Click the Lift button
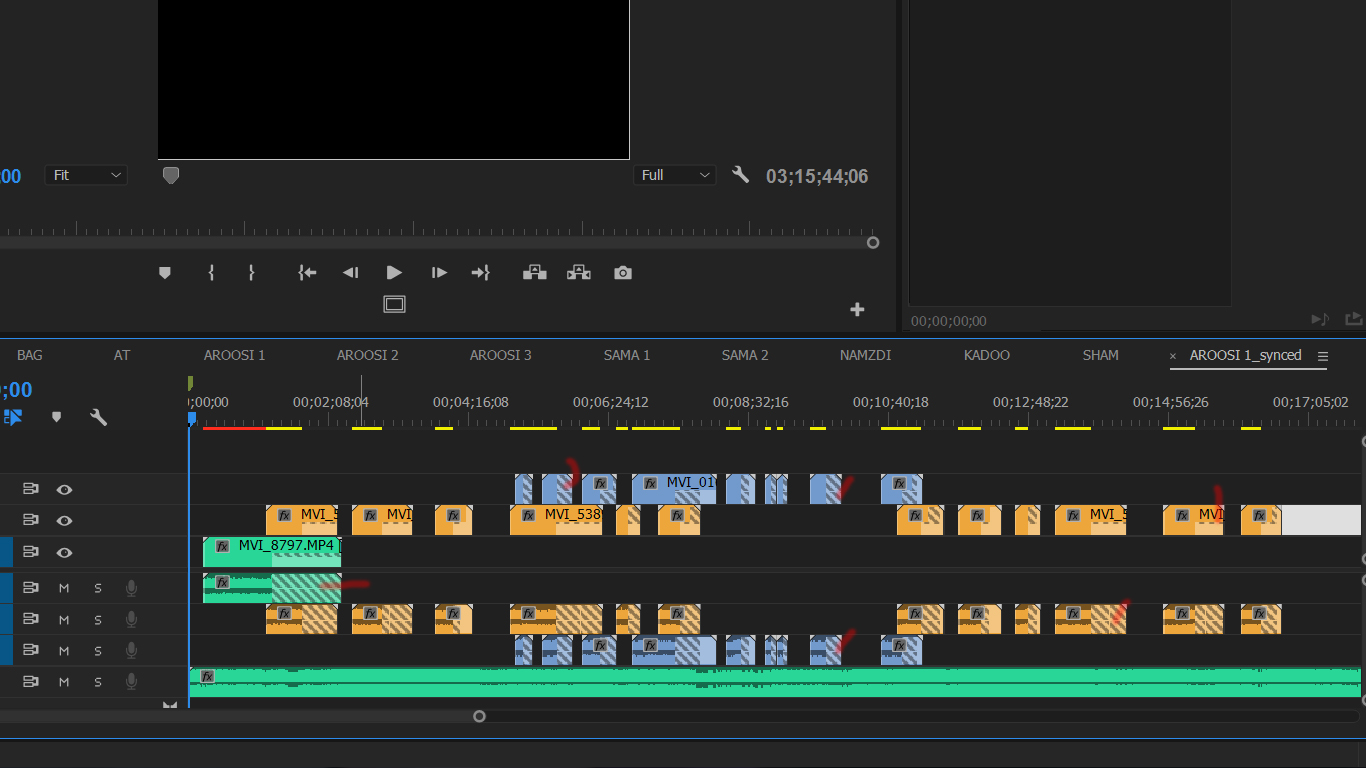 (x=535, y=273)
